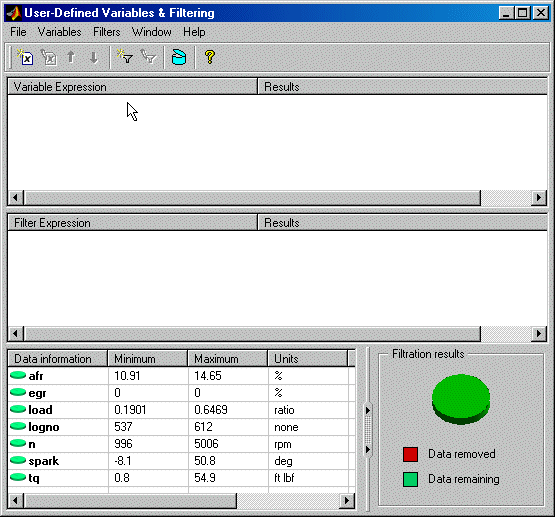Click the Filter Expression column header
Image resolution: width=555 pixels, height=517 pixels.
coord(132,223)
